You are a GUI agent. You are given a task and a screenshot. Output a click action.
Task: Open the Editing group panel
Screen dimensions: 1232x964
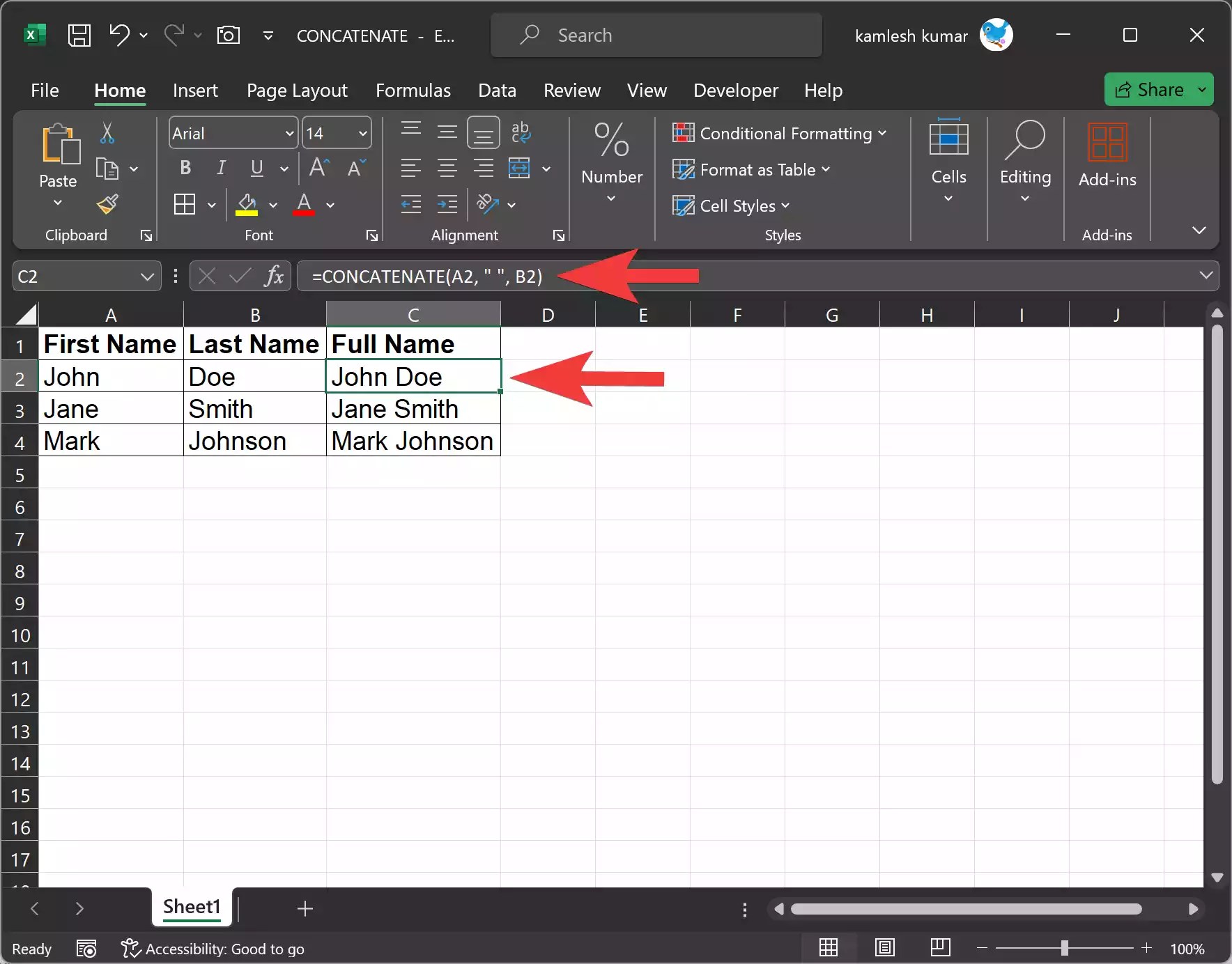pyautogui.click(x=1024, y=160)
